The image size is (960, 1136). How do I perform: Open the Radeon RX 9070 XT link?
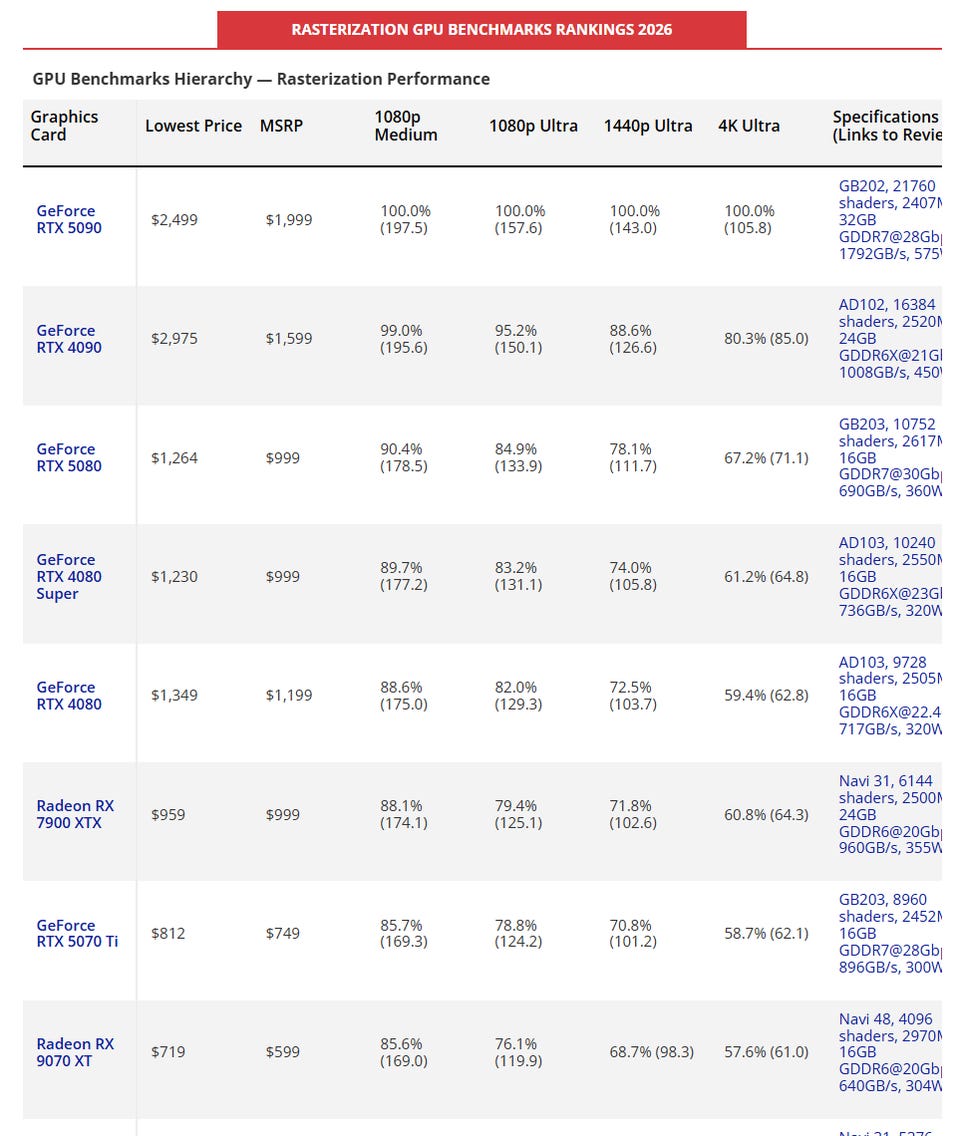coord(75,1052)
